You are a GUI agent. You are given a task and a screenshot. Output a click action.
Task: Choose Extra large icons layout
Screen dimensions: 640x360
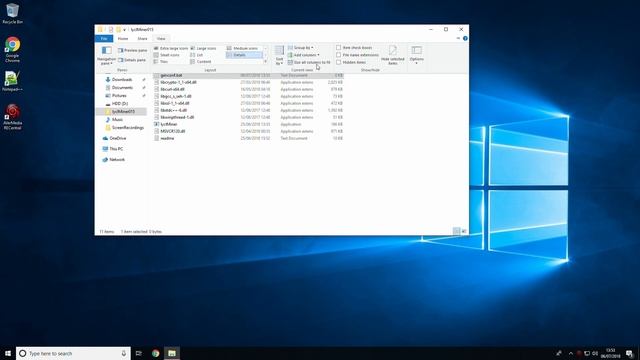pos(171,48)
